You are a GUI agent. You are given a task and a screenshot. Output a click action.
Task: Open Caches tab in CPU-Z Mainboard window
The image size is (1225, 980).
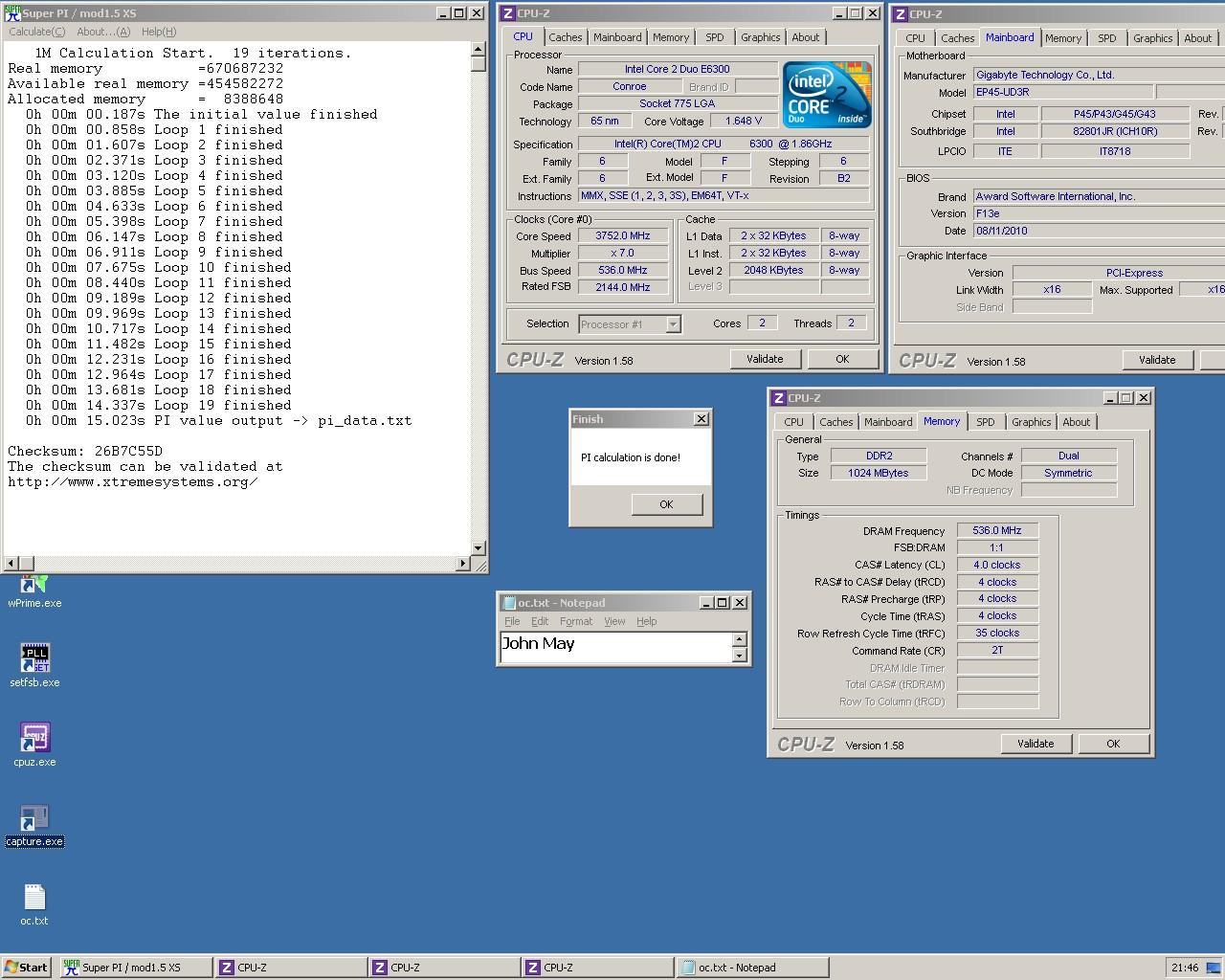point(957,38)
